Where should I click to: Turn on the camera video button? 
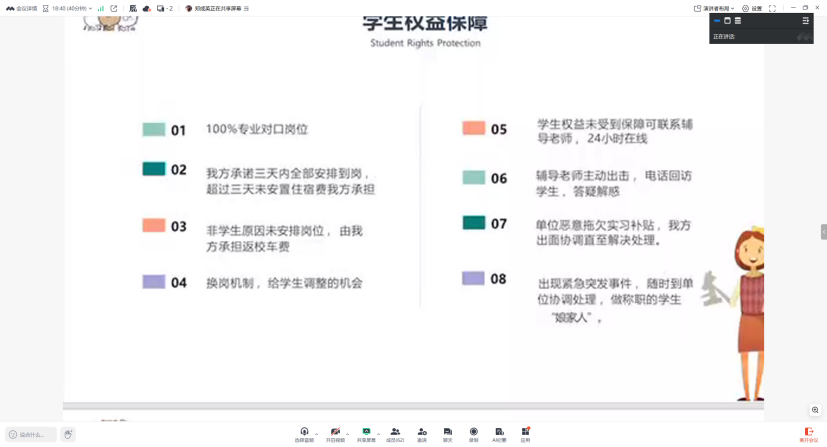(x=335, y=433)
